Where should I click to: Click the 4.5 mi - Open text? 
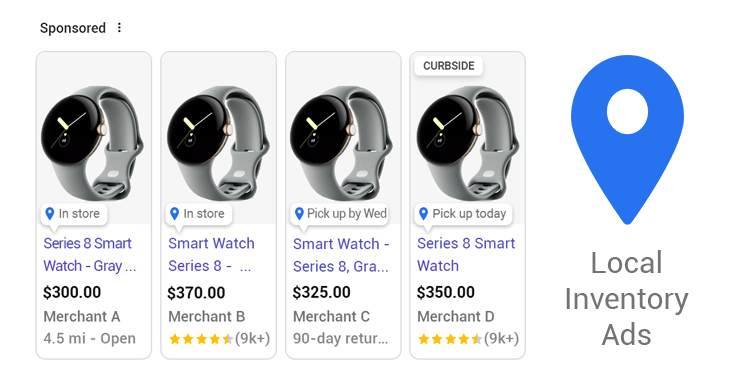pos(90,338)
